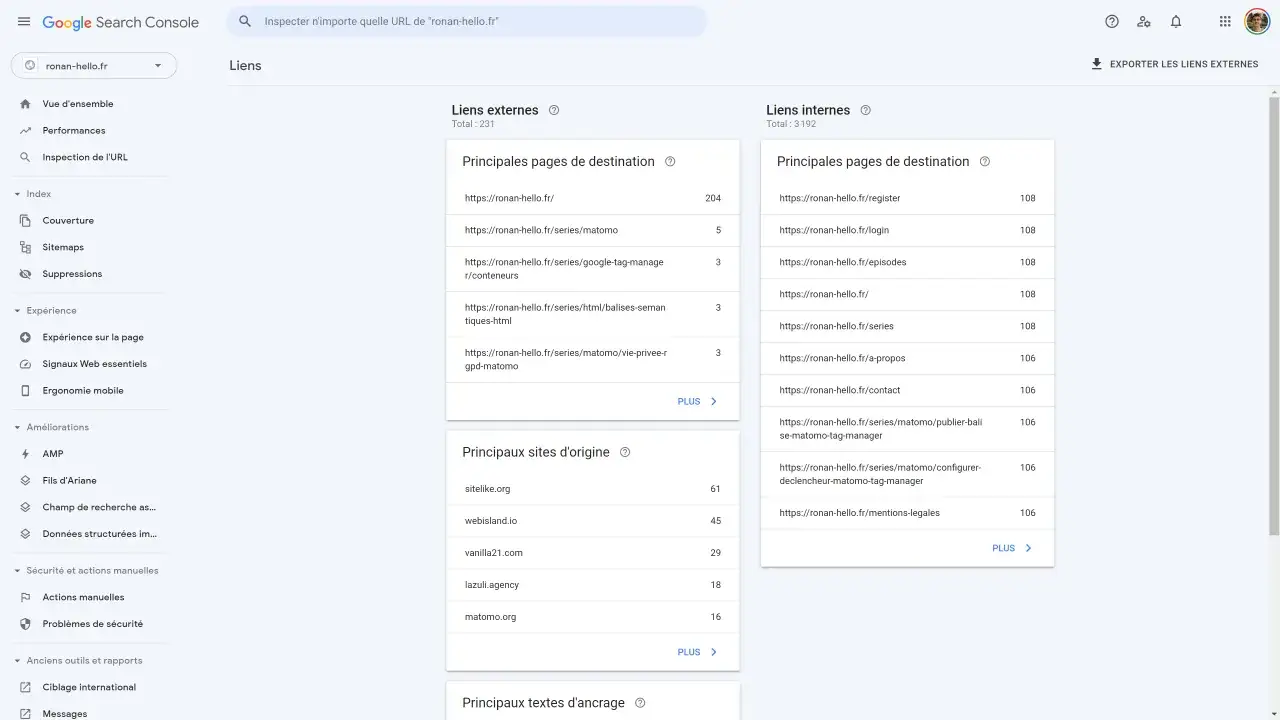
Task: Open the account profile avatar
Action: coord(1257,22)
